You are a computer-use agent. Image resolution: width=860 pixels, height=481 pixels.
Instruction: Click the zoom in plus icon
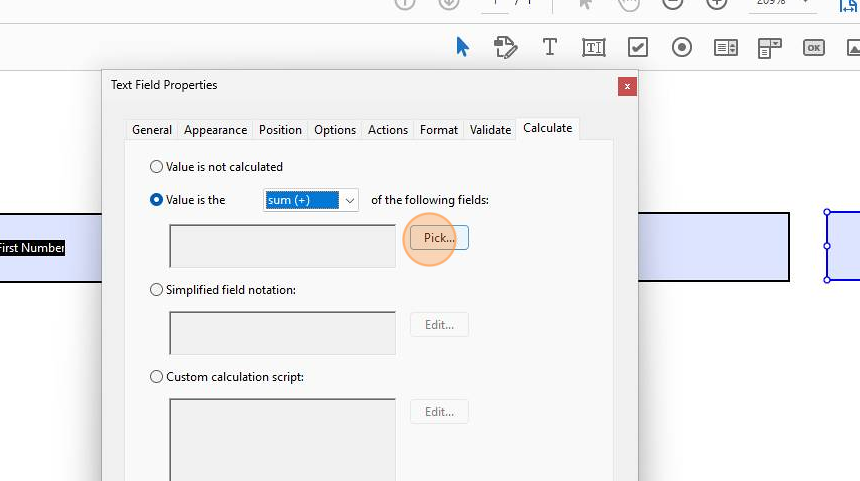click(x=716, y=3)
